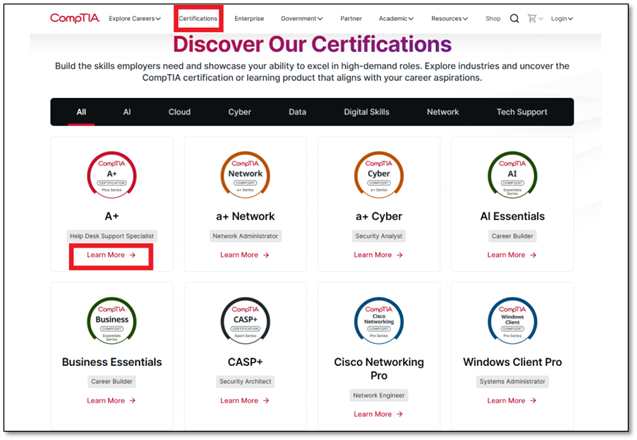This screenshot has height=440, width=637.
Task: Click Learn More under CASP+
Action: point(245,401)
